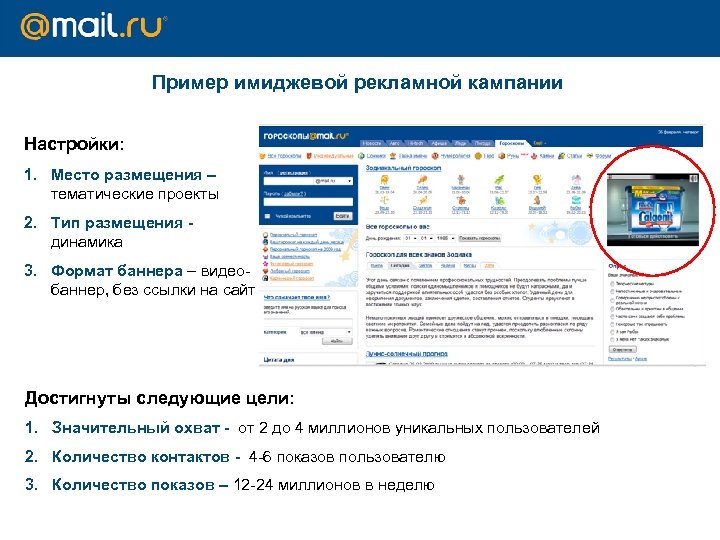This screenshot has width=720, height=540.
Task: Expand the Ещё menu in top navigation
Action: tap(539, 143)
